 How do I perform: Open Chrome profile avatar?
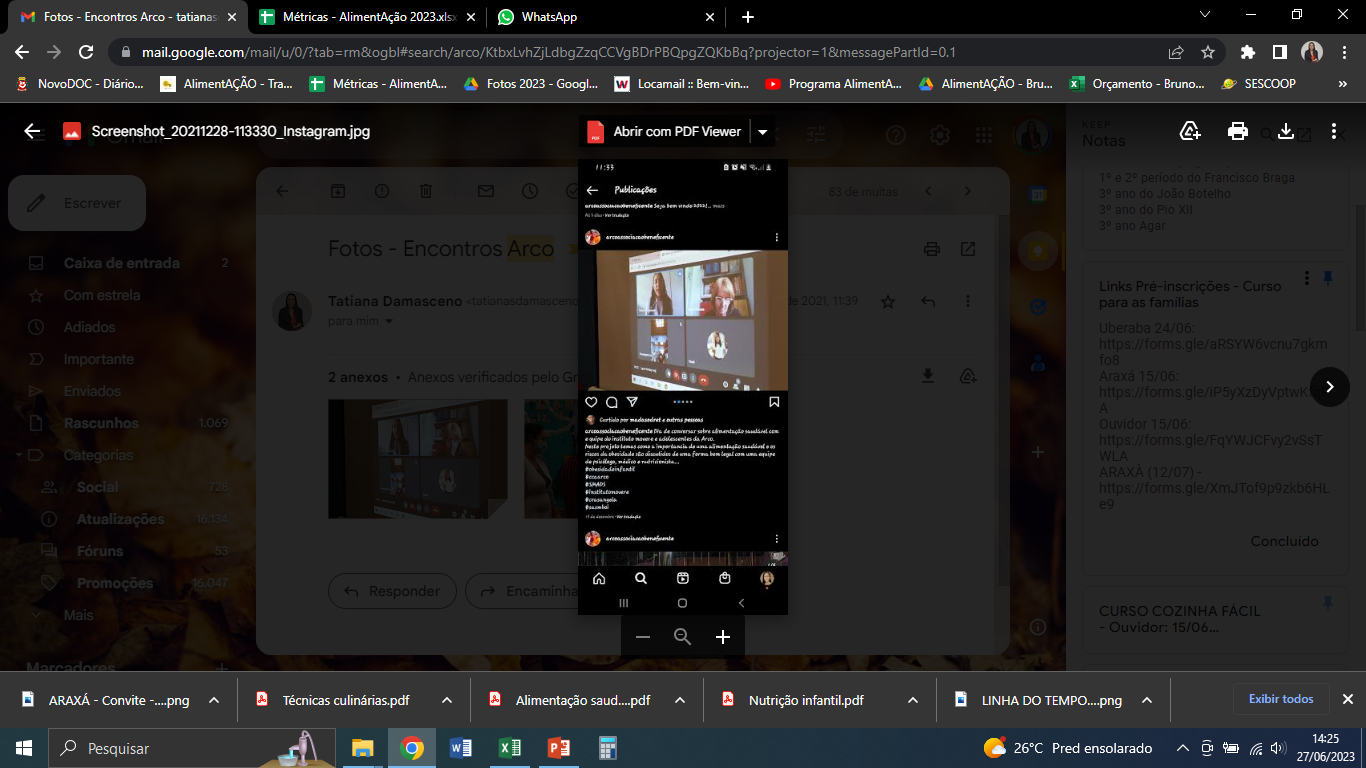tap(1312, 52)
